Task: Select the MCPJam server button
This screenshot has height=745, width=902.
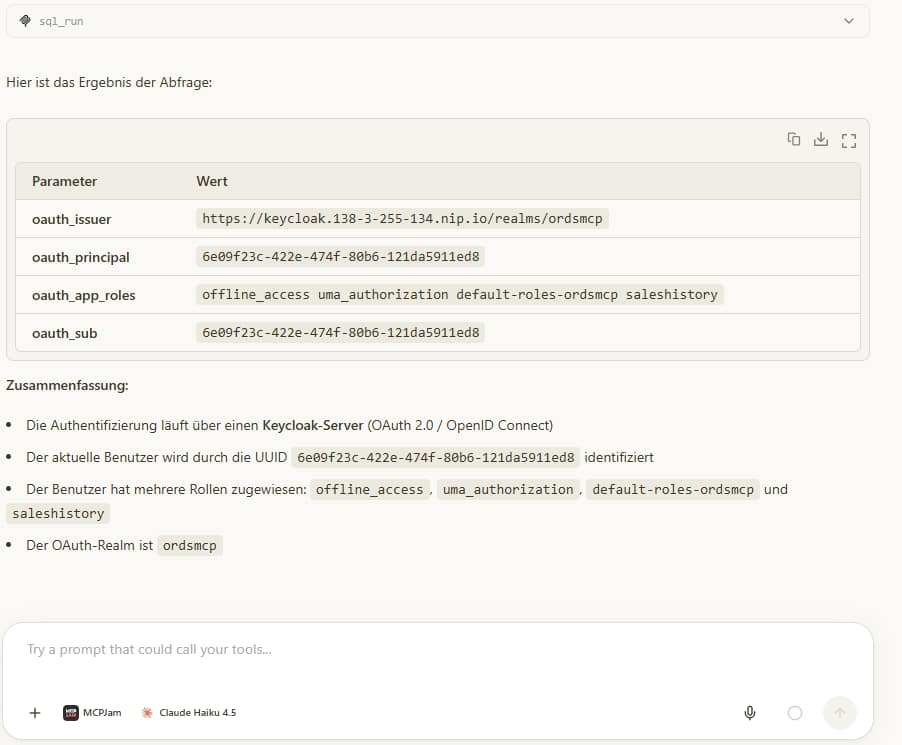Action: coord(92,713)
